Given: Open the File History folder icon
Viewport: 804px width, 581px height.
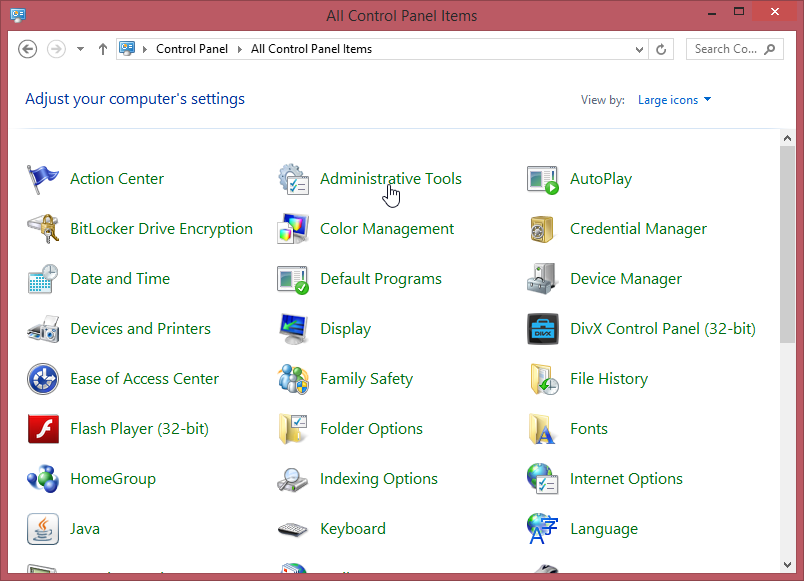Looking at the screenshot, I should click(544, 379).
